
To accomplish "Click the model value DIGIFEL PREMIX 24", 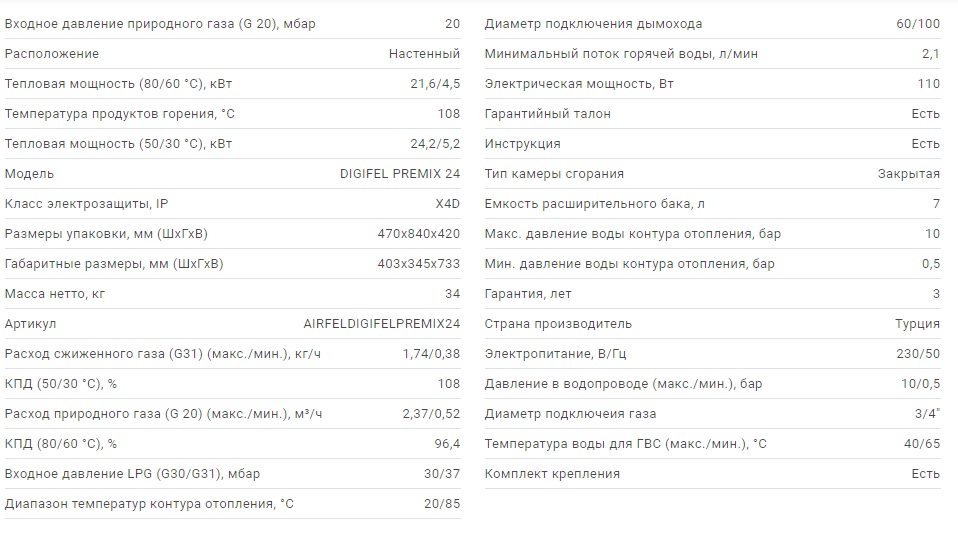I will [x=400, y=174].
